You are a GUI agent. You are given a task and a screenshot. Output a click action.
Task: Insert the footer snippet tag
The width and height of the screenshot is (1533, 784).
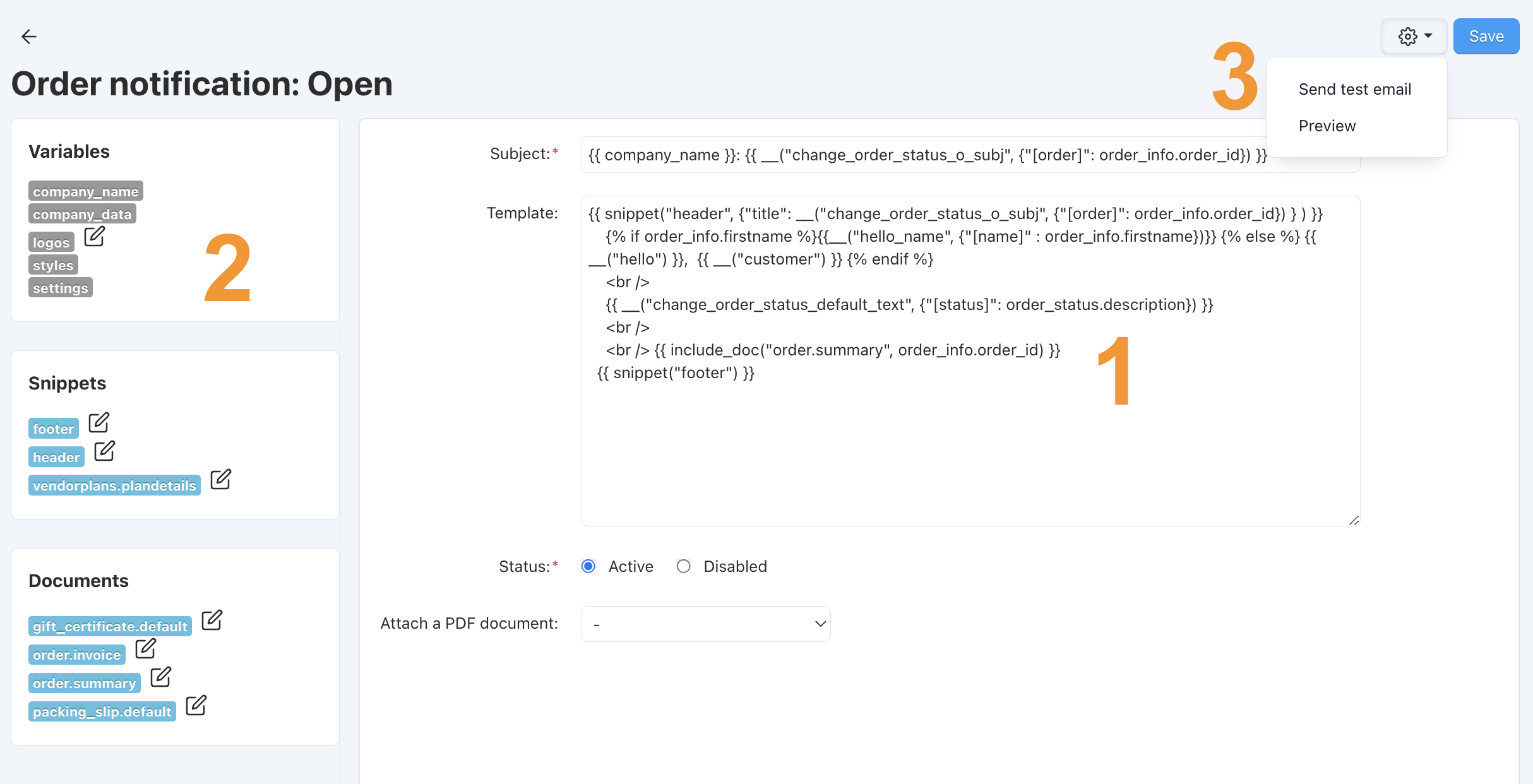tap(54, 429)
